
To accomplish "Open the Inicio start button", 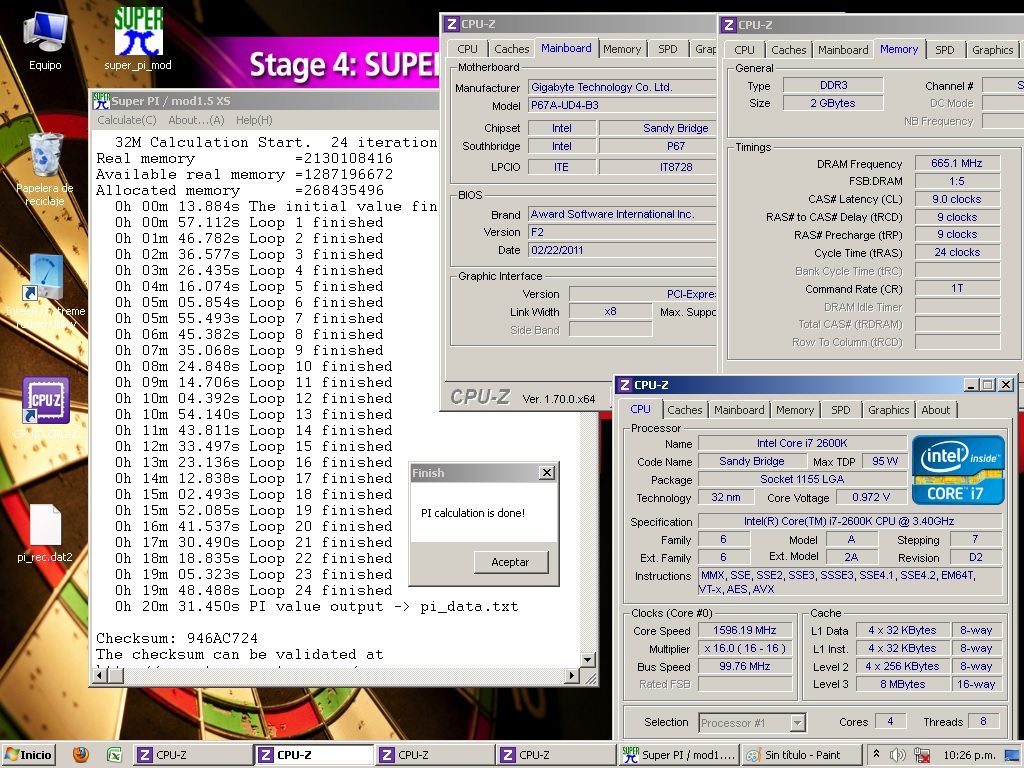I will click(28, 754).
